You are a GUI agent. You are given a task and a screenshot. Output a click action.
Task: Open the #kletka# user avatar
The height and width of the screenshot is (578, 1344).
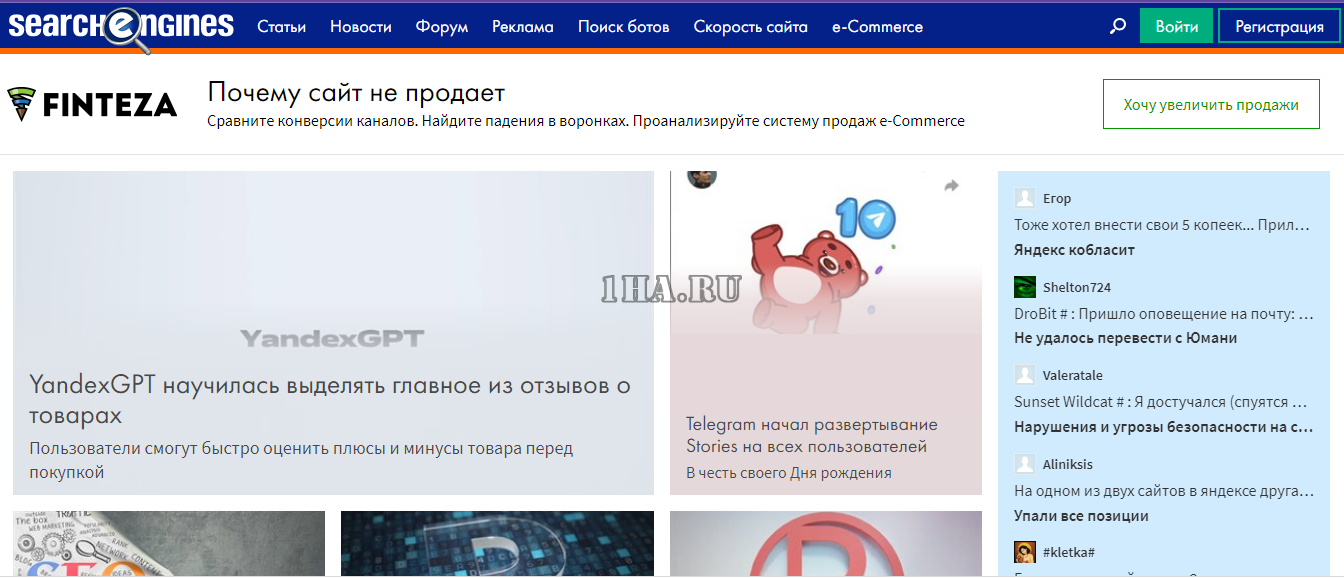point(1025,552)
